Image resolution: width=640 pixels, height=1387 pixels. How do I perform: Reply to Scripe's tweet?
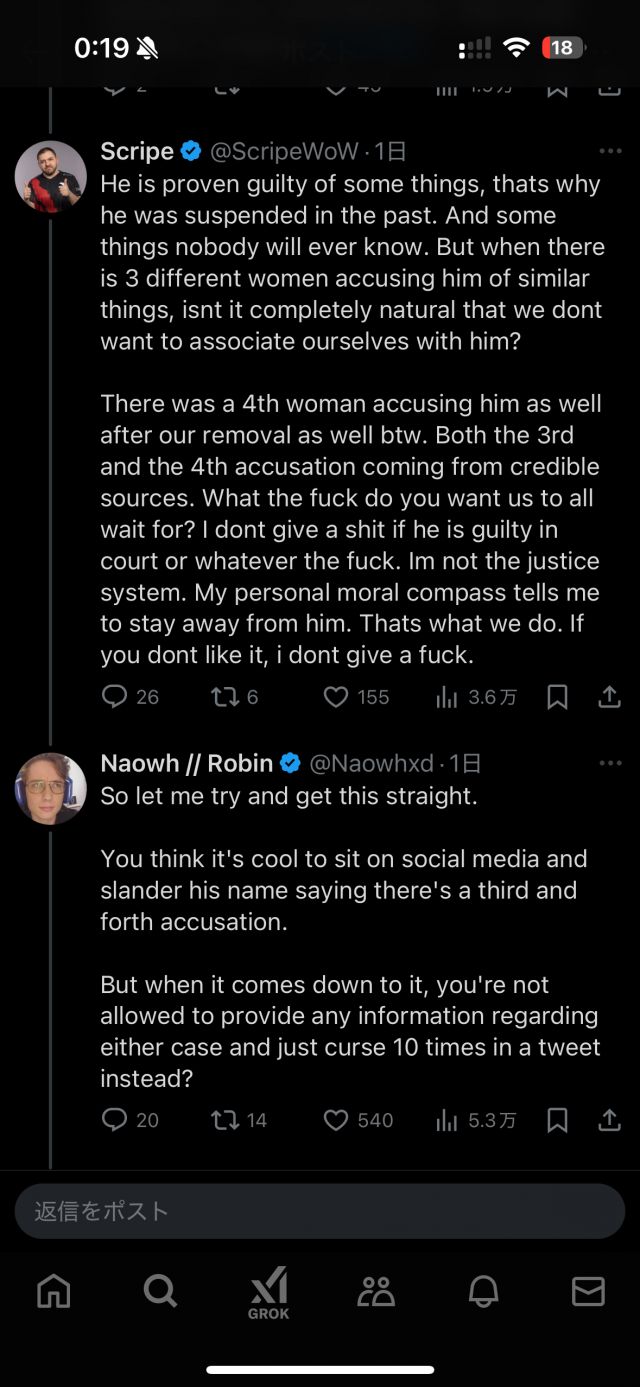click(115, 697)
